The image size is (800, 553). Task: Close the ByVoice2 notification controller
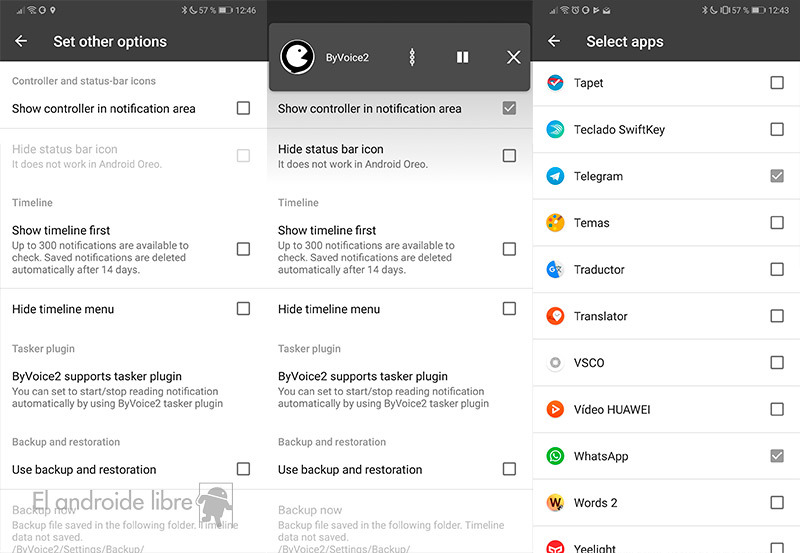(x=513, y=57)
